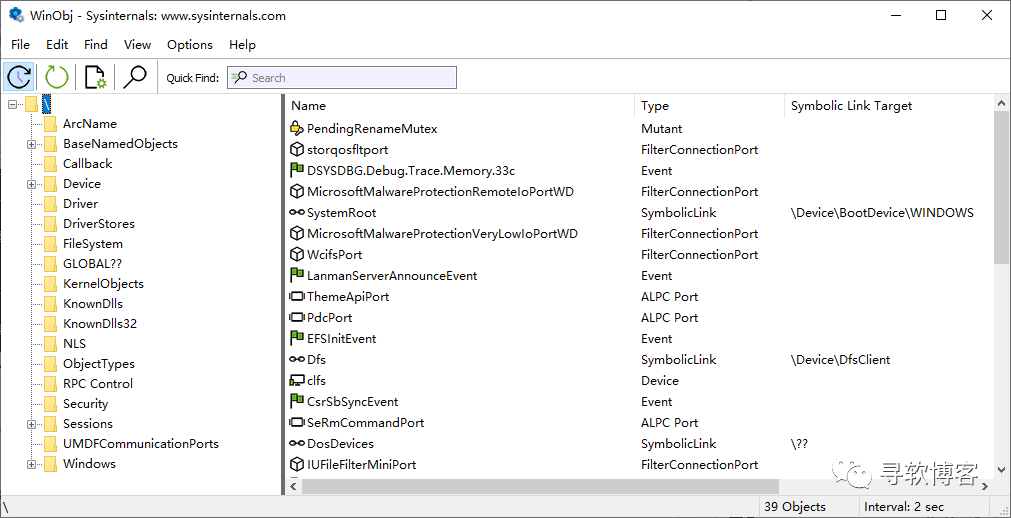Select the NLS tree folder

(x=74, y=344)
